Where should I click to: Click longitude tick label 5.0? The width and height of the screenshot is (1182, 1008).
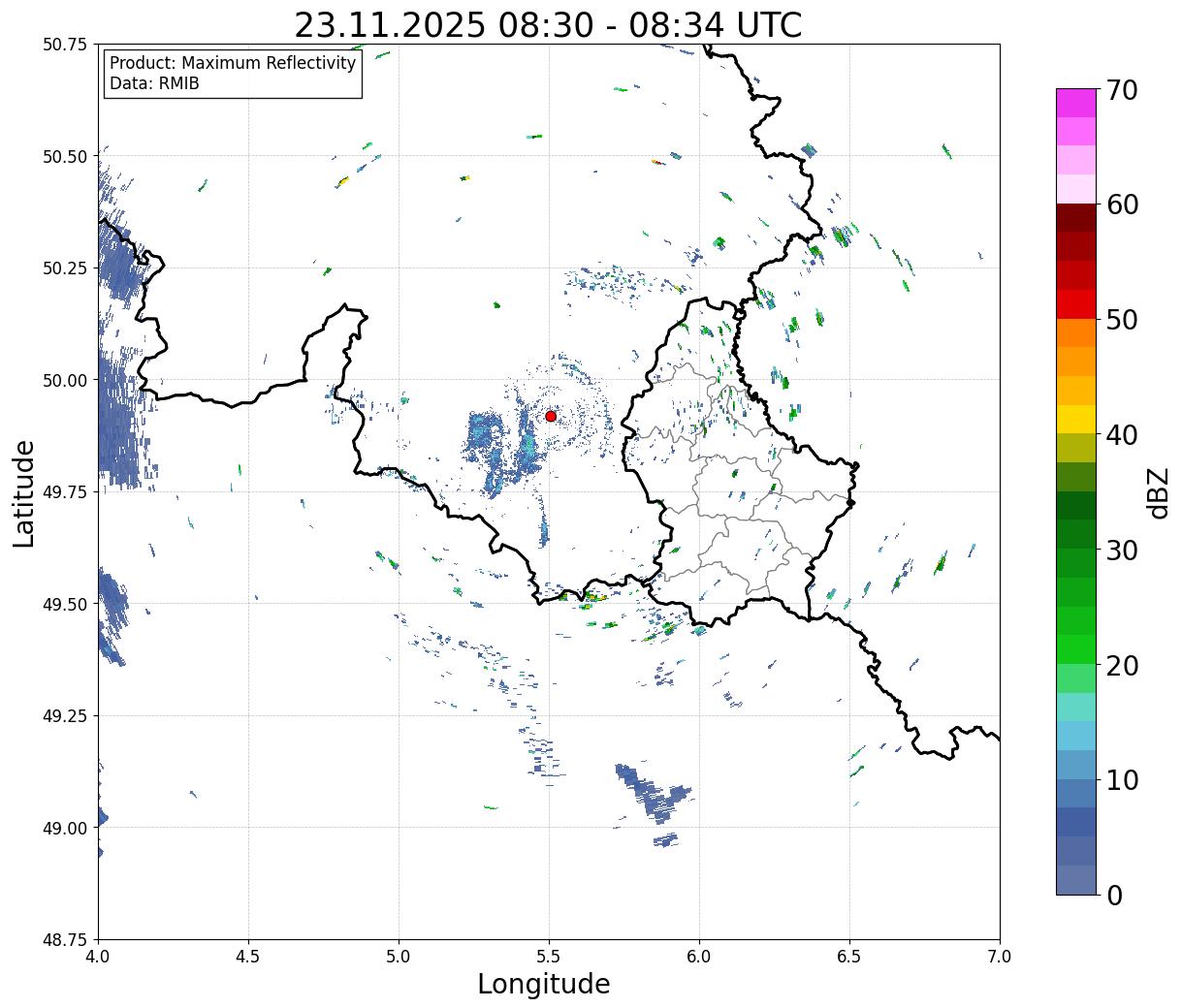point(399,956)
